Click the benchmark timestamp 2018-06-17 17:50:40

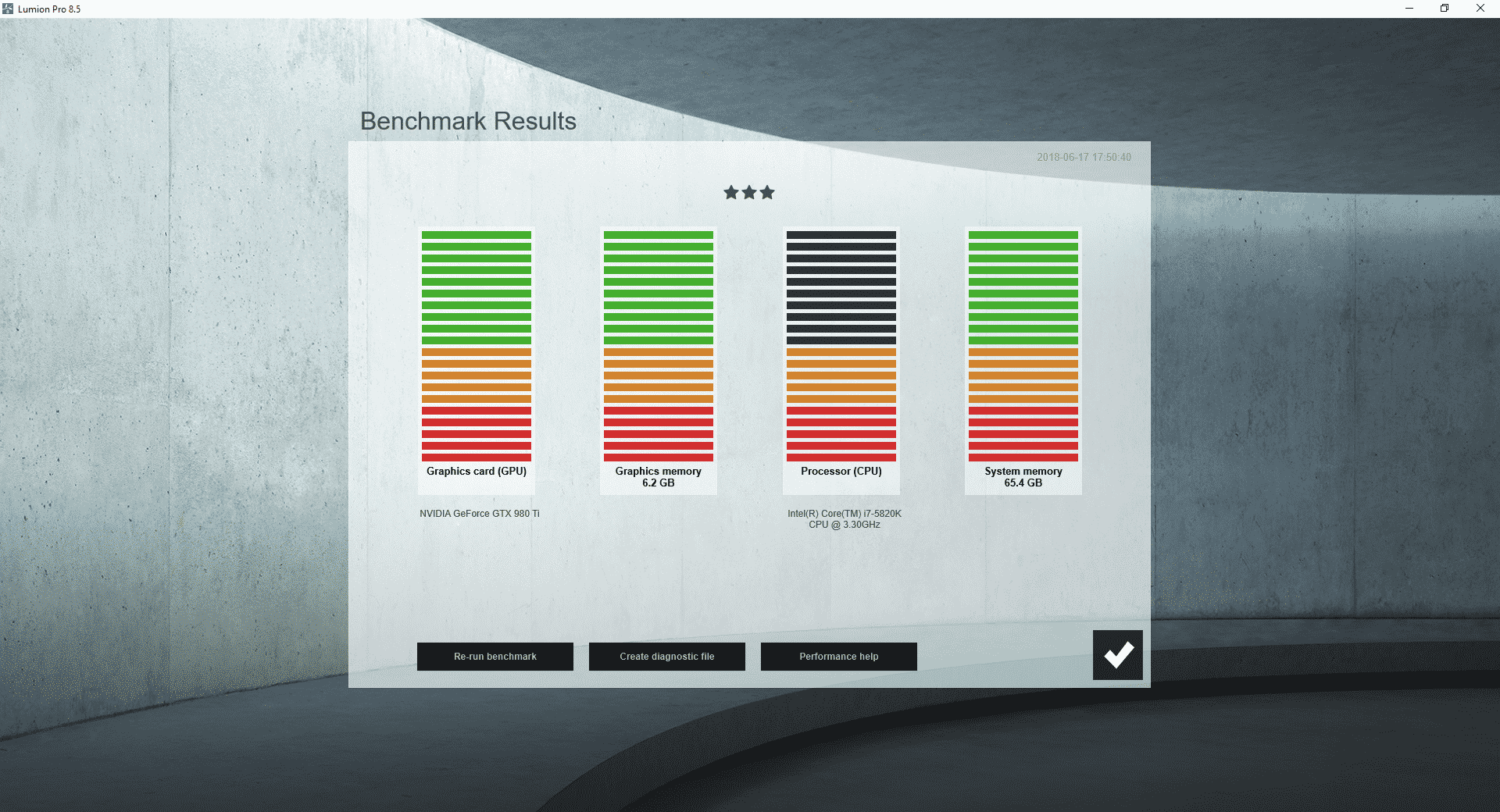(x=1084, y=157)
